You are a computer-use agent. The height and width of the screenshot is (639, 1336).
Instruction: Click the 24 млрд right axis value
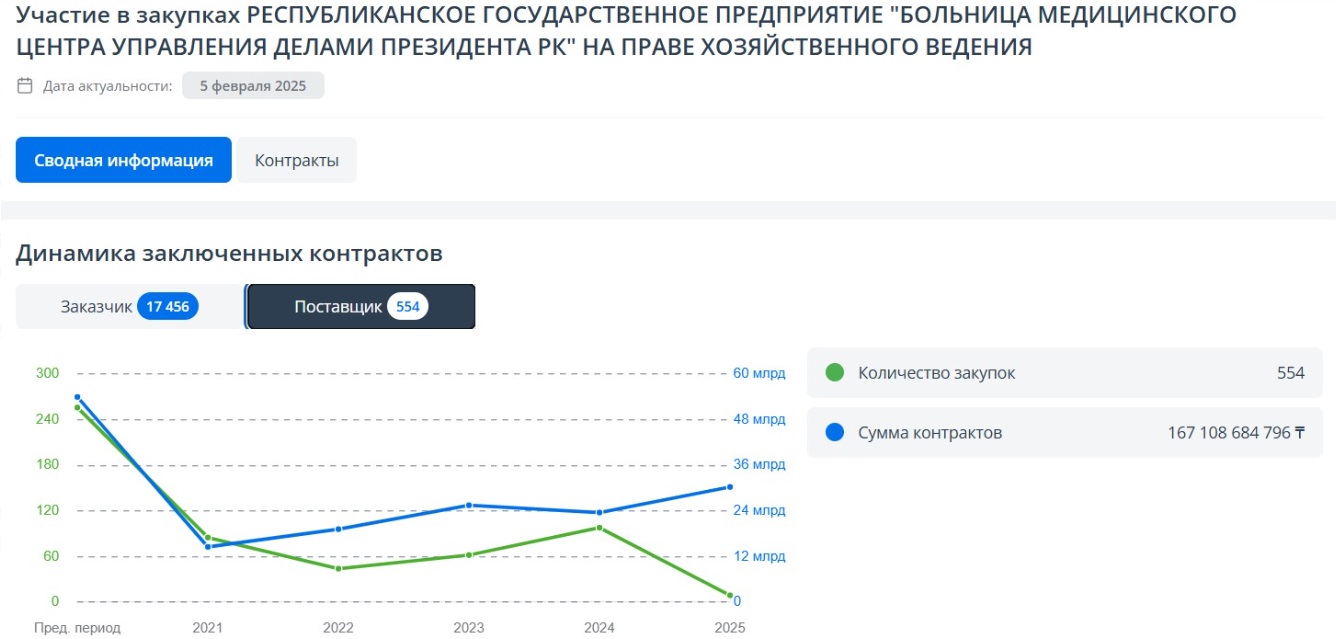click(x=760, y=511)
